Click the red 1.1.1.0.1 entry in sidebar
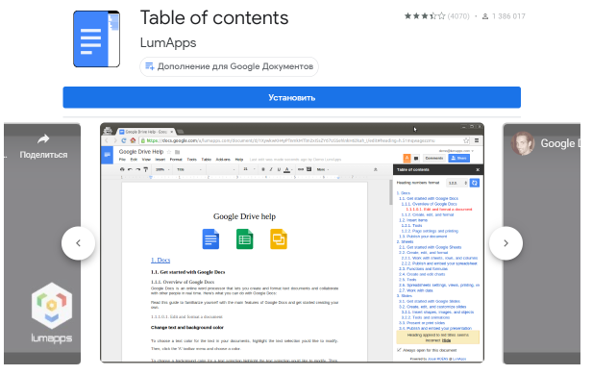 tap(439, 209)
